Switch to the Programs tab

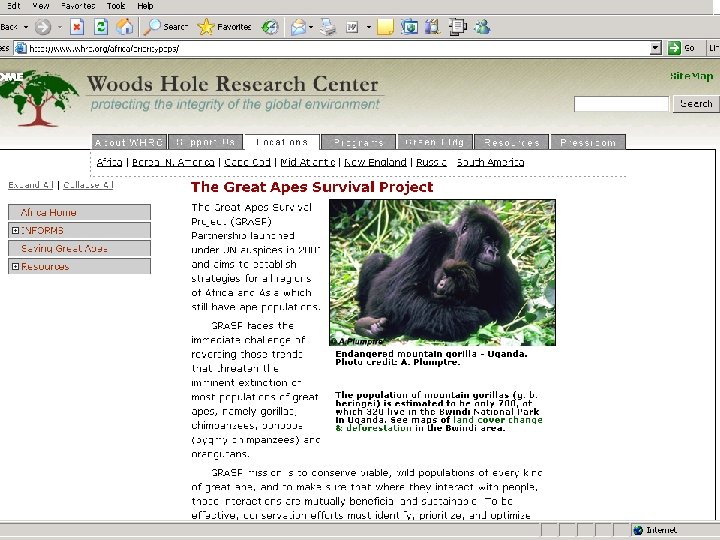coord(358,142)
